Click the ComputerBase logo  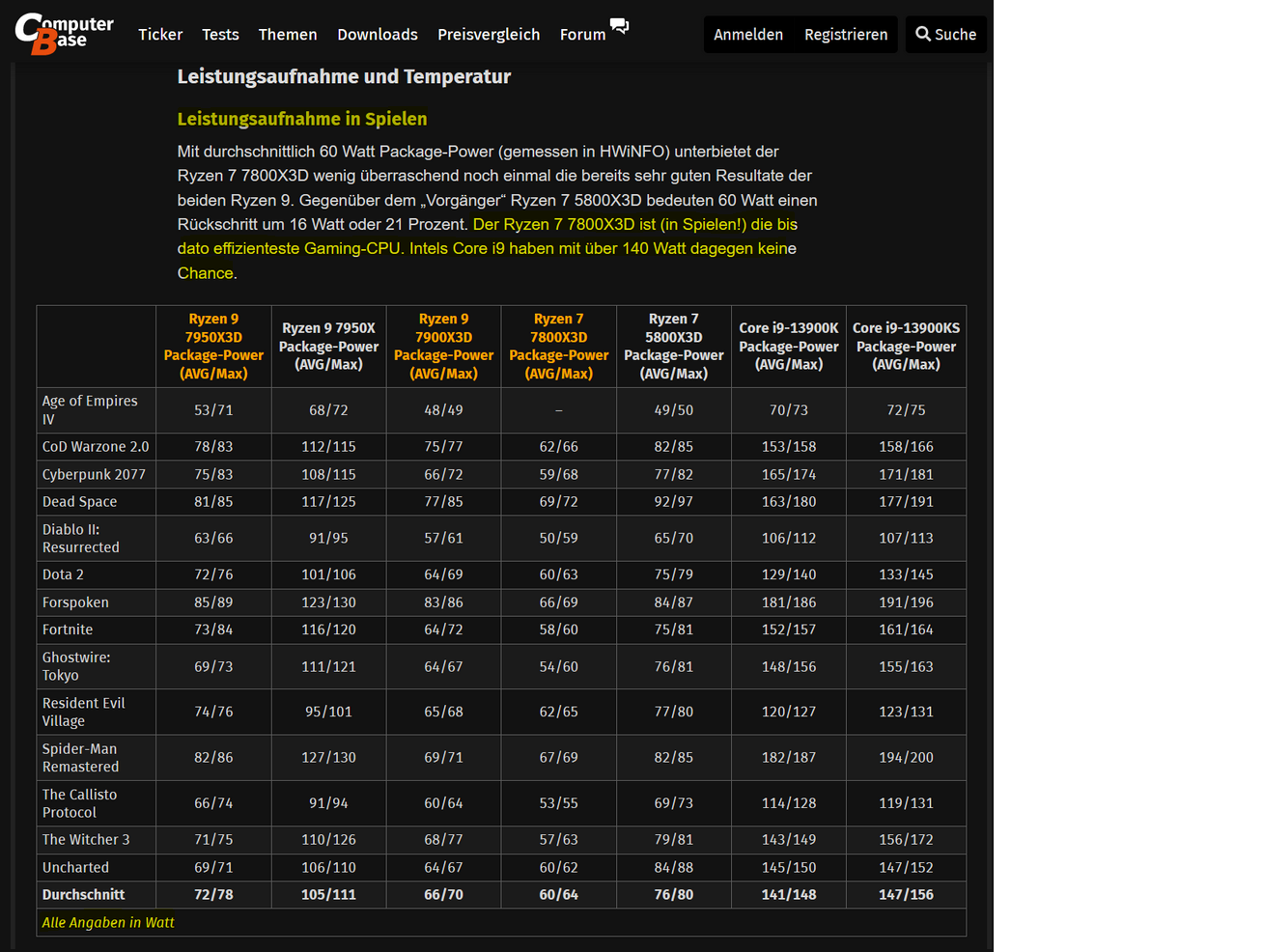[64, 34]
